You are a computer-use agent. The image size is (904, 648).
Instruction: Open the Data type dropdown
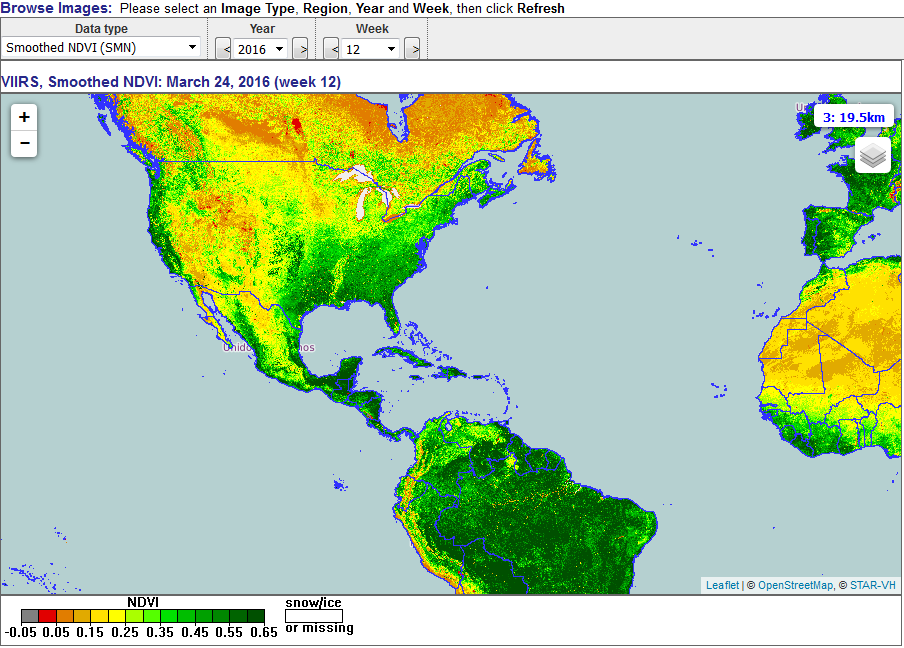[101, 47]
